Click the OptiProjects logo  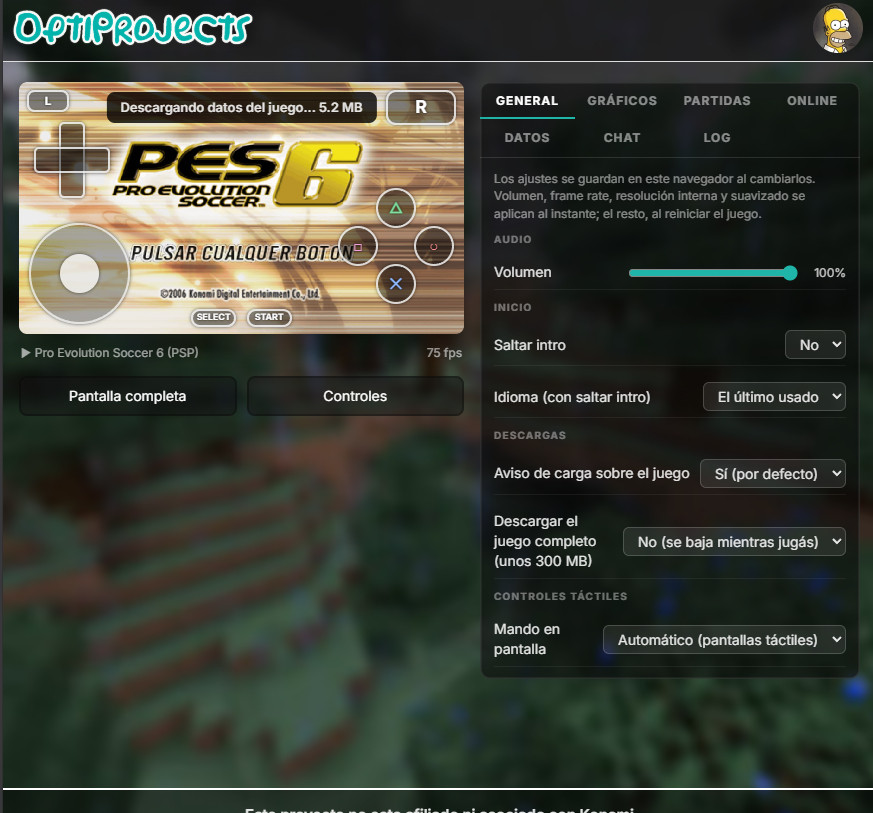coord(133,28)
